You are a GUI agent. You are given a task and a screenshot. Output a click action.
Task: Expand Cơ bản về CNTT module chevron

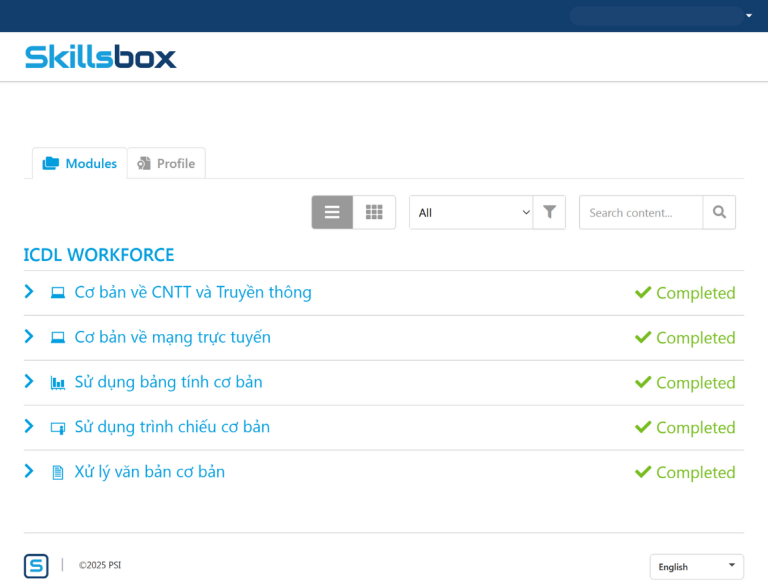click(29, 292)
